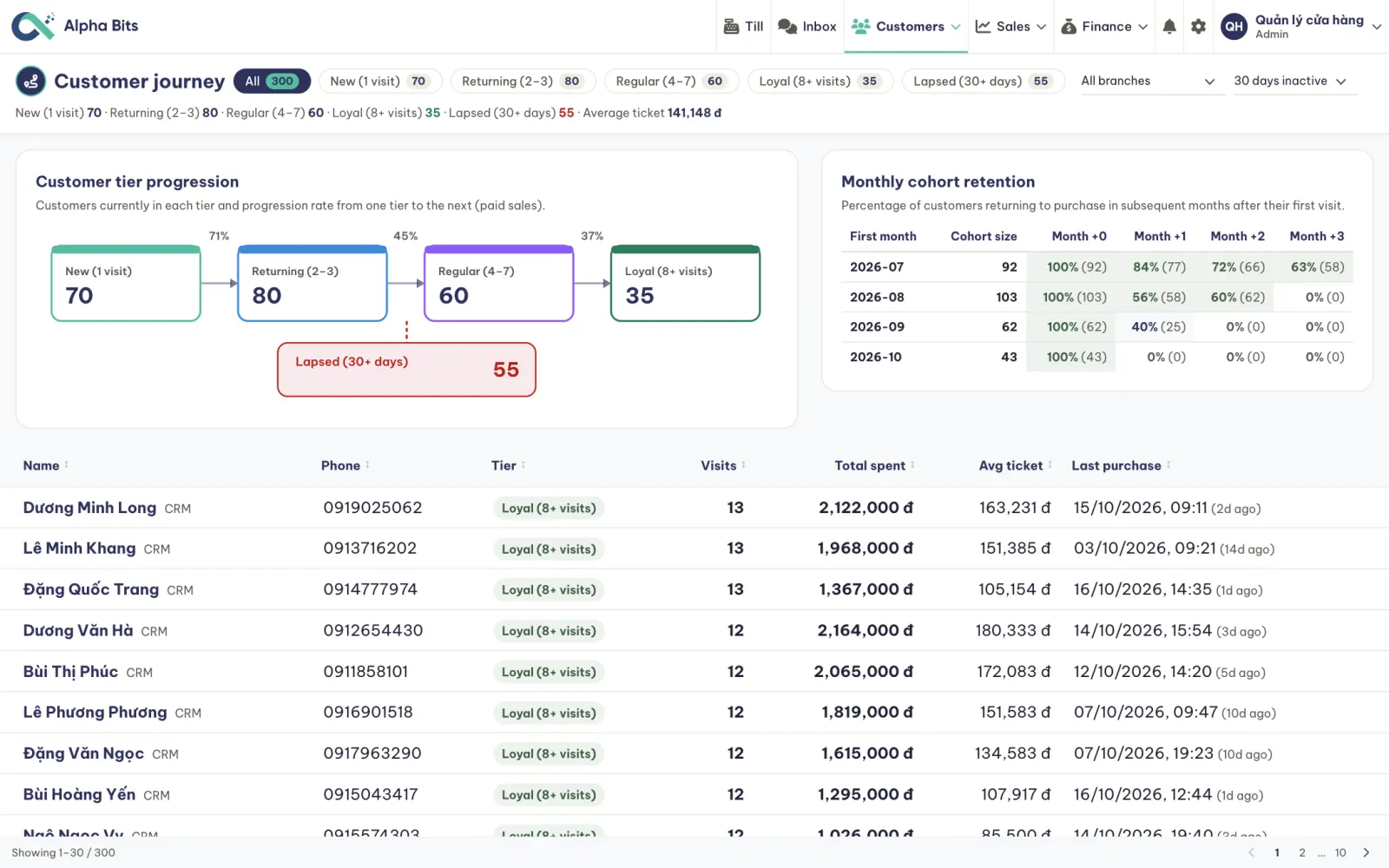Filter by Returning (2–3) 80

tap(523, 81)
